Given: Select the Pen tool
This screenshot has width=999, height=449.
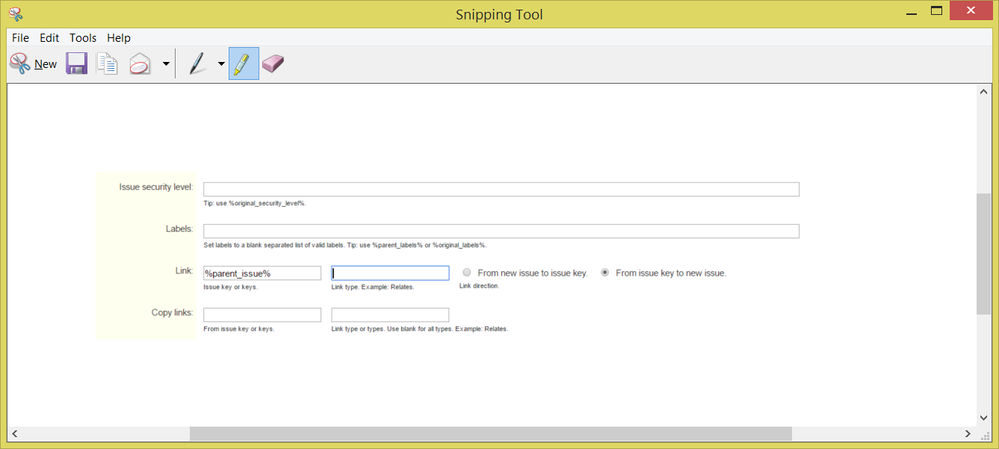Looking at the screenshot, I should point(198,64).
